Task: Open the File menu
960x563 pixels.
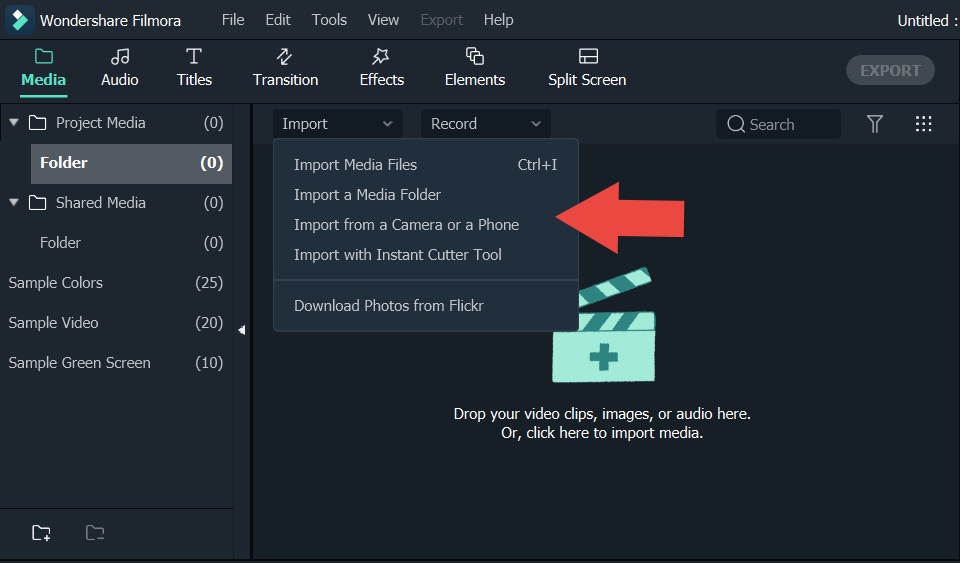Action: point(233,20)
